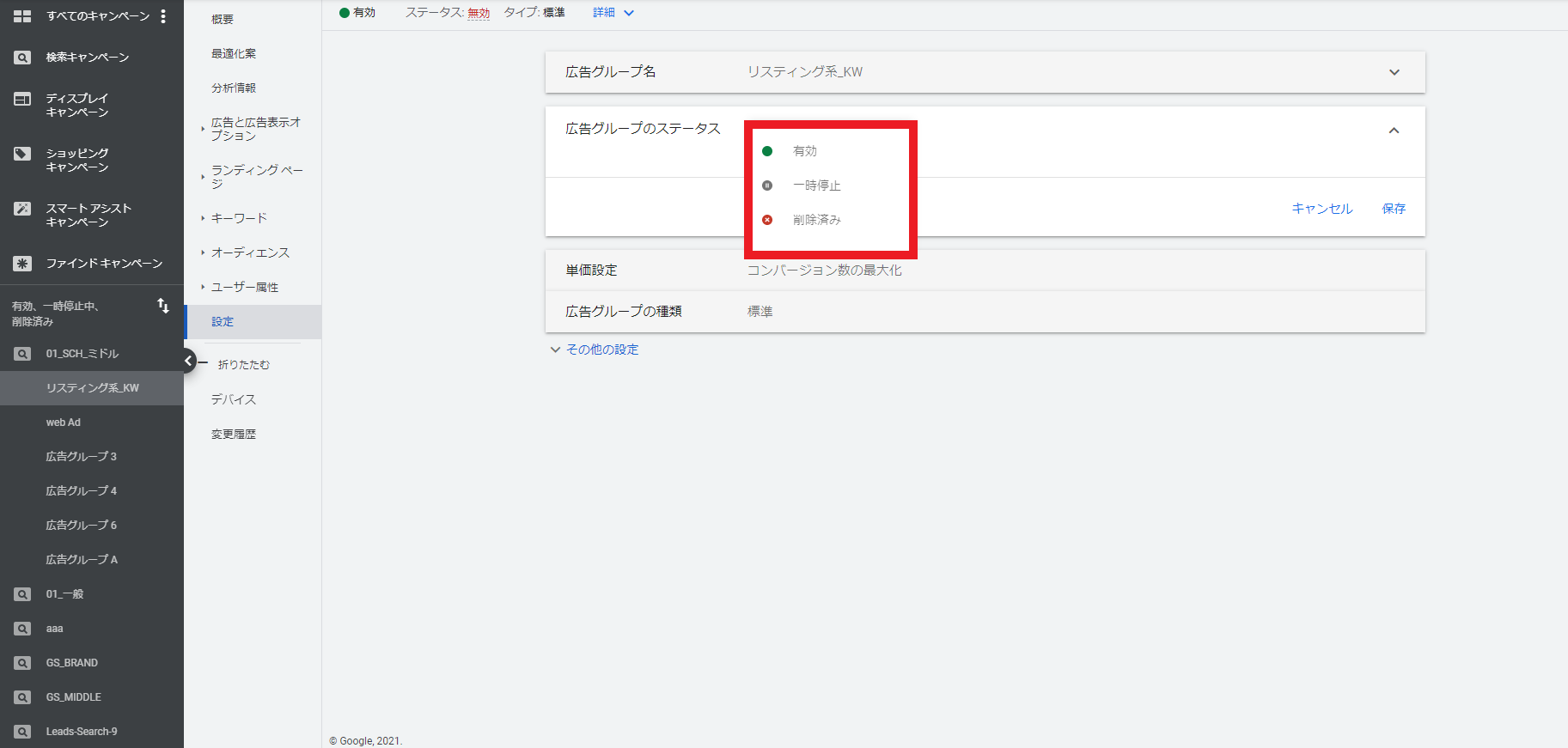Click the ファインド キャンペーン asterisk icon
The image size is (1568, 748).
click(x=22, y=264)
